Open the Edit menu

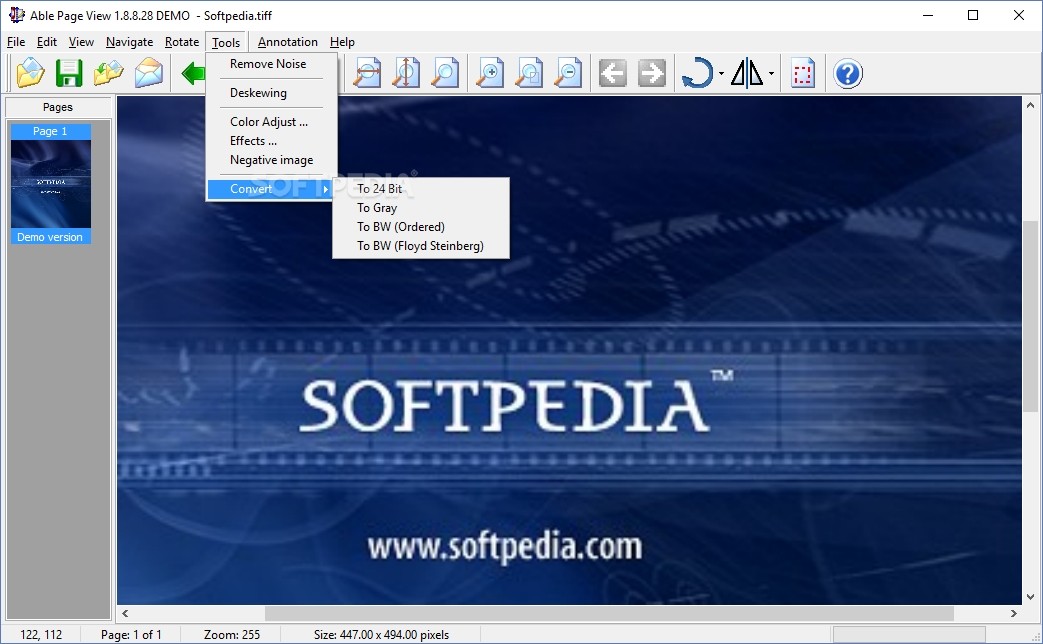(47, 42)
